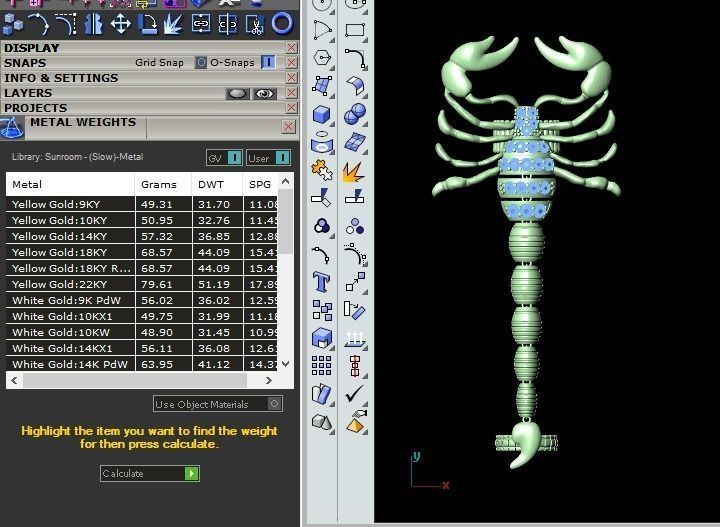Click the Layers grey oval button
The image size is (720, 527).
click(237, 94)
